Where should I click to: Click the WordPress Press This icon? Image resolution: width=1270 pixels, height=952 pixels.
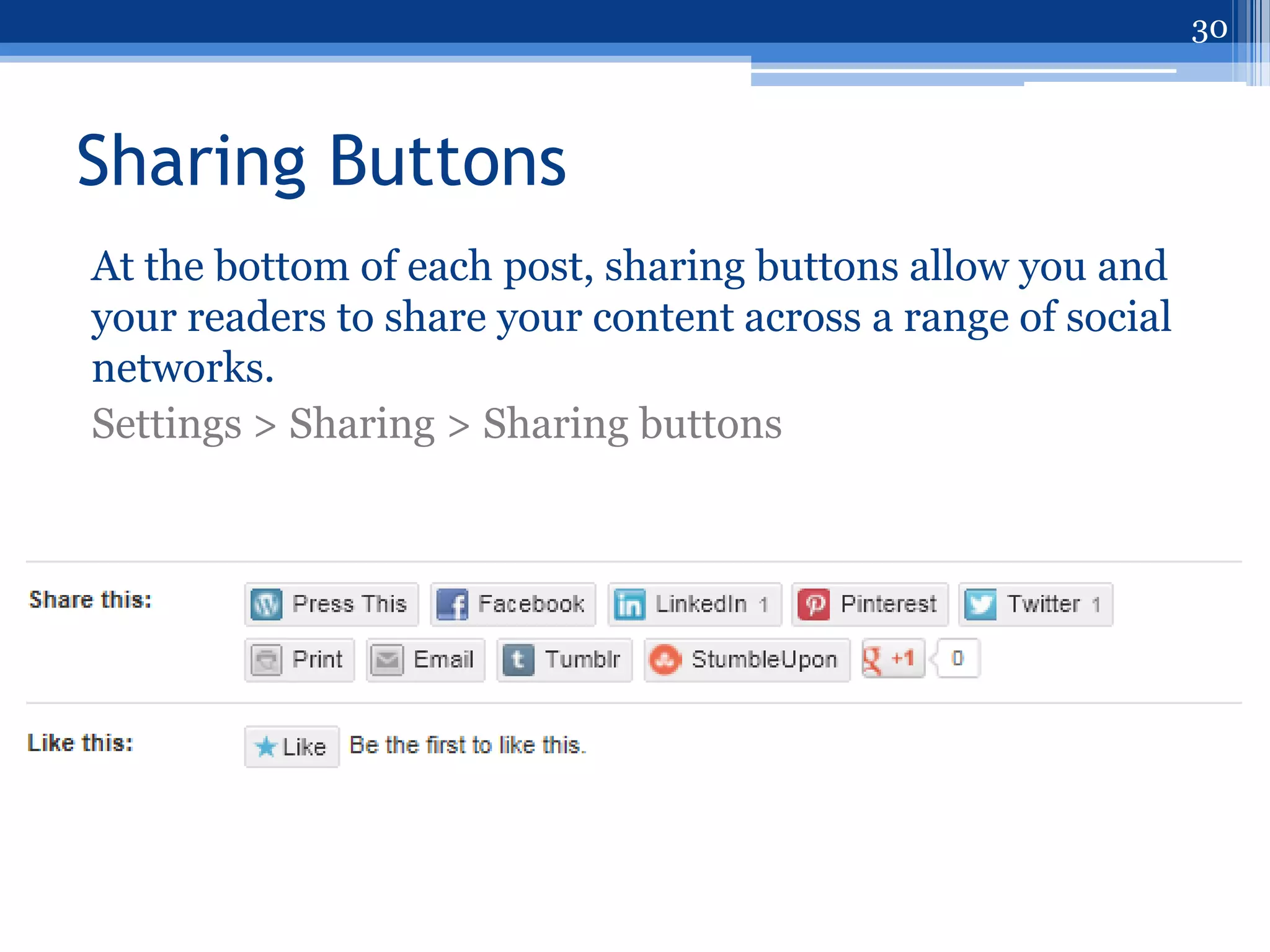[267, 604]
